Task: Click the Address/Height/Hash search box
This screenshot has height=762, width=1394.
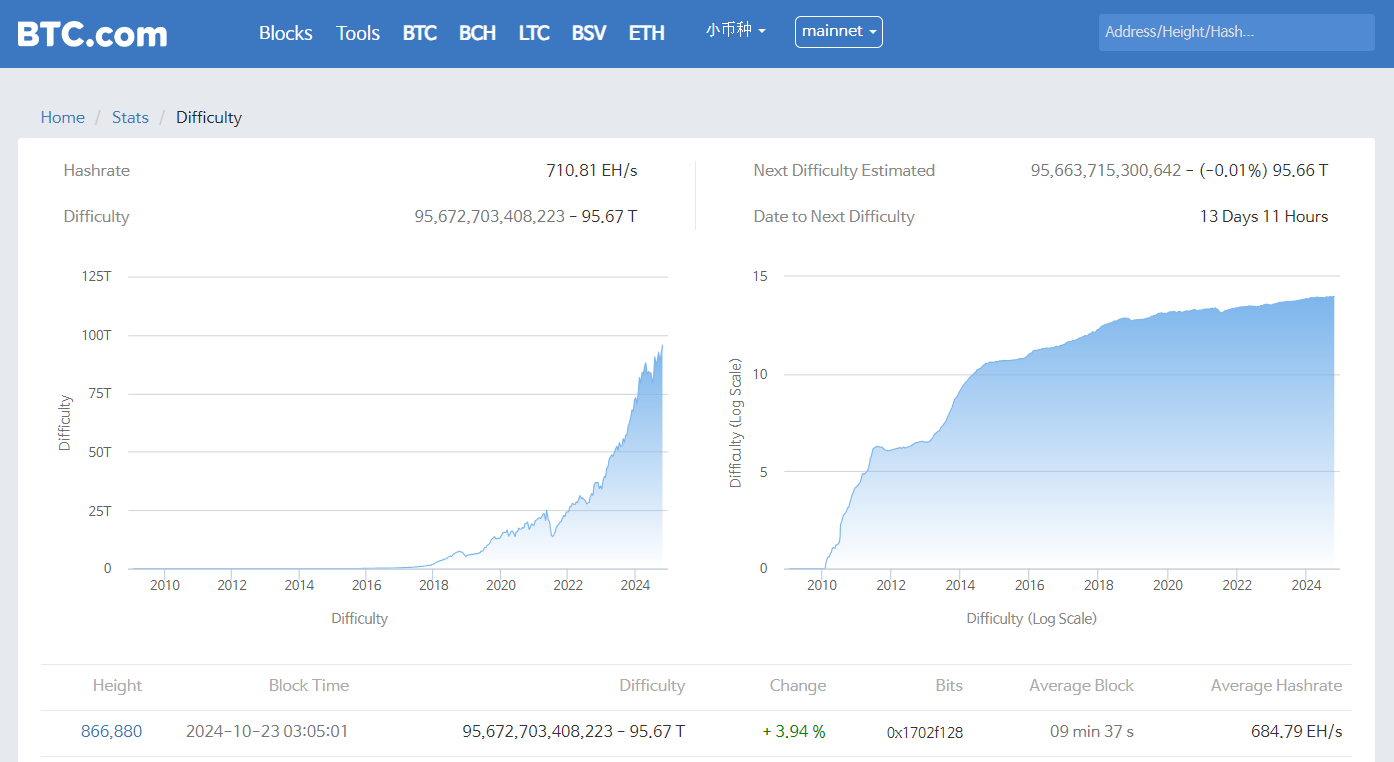Action: tap(1236, 31)
